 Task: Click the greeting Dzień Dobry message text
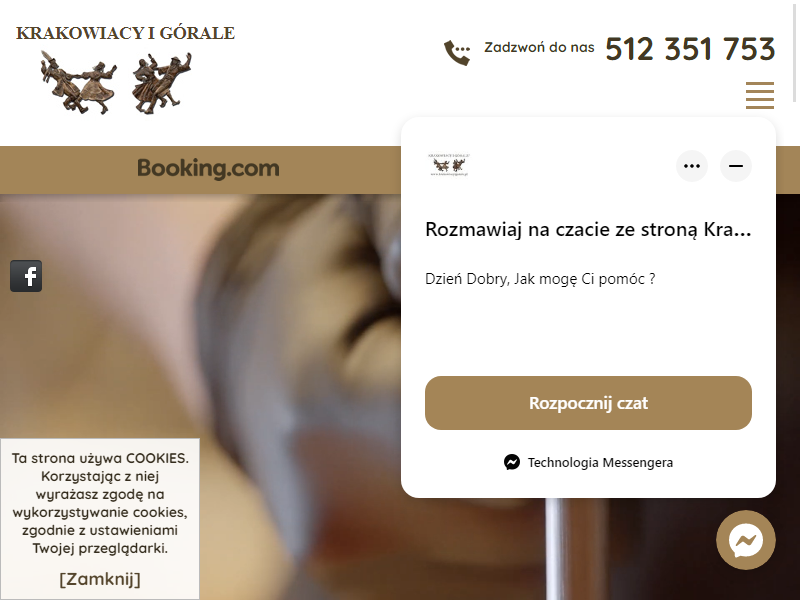540,279
